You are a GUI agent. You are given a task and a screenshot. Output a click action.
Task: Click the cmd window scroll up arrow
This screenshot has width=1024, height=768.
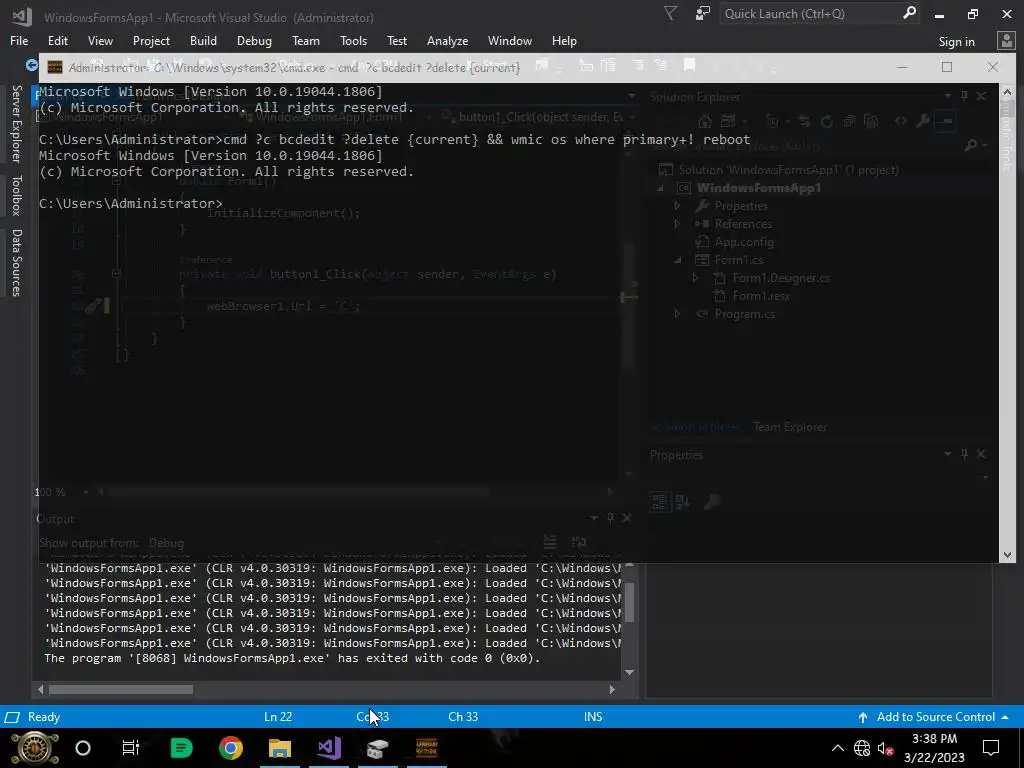[x=1006, y=92]
